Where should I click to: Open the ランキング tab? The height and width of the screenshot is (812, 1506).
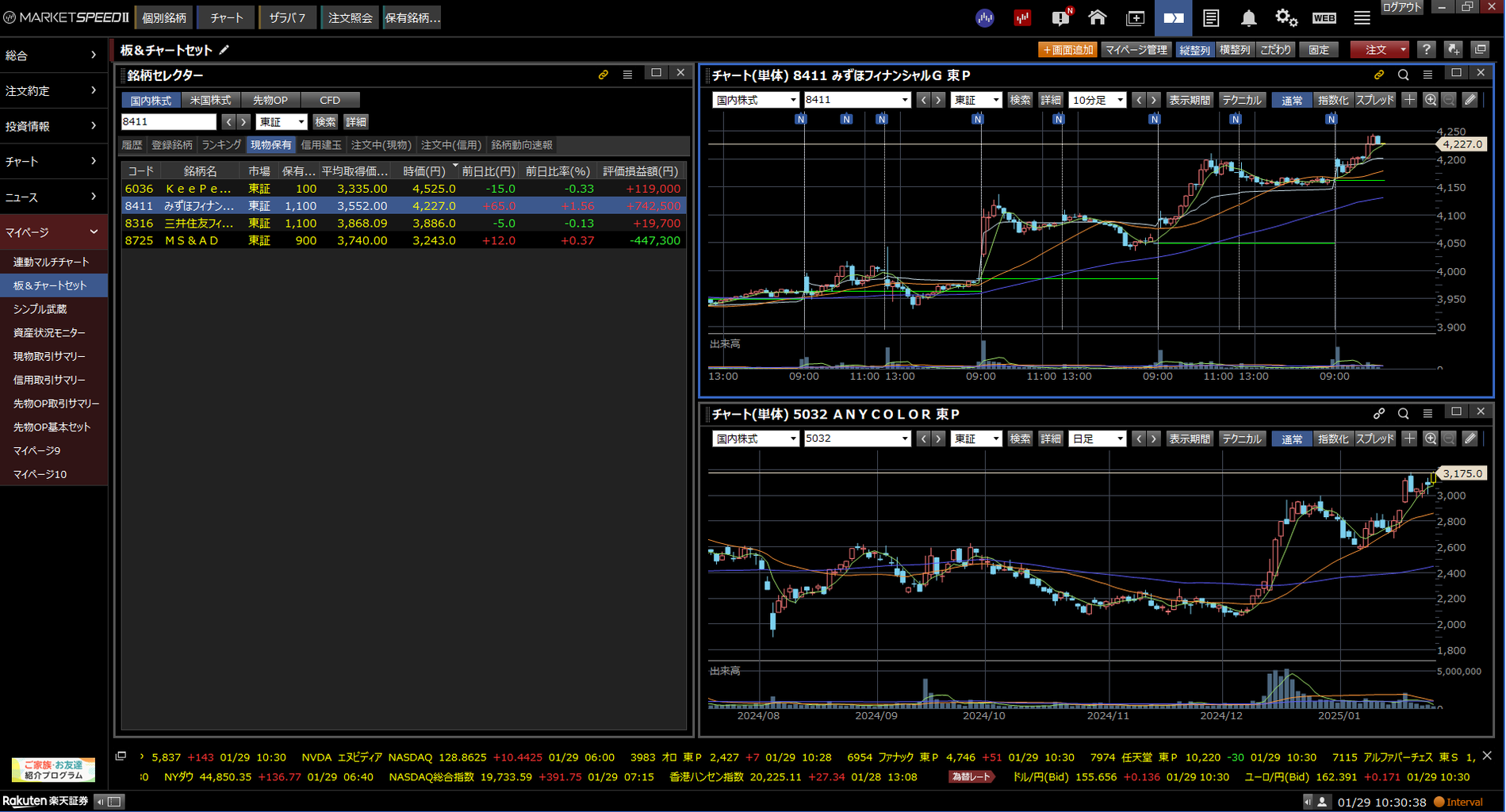tap(221, 145)
